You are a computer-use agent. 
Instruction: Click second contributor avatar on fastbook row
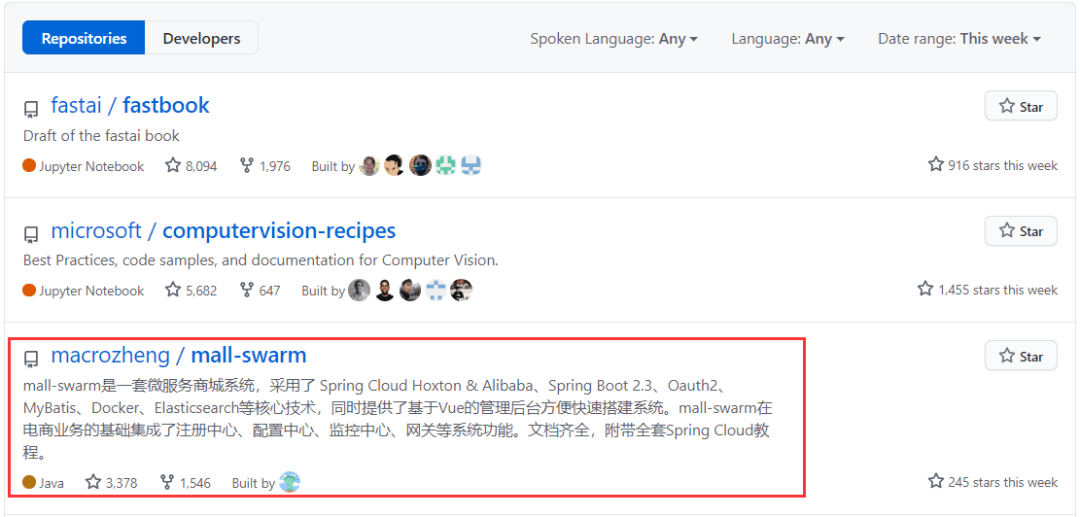[x=395, y=165]
